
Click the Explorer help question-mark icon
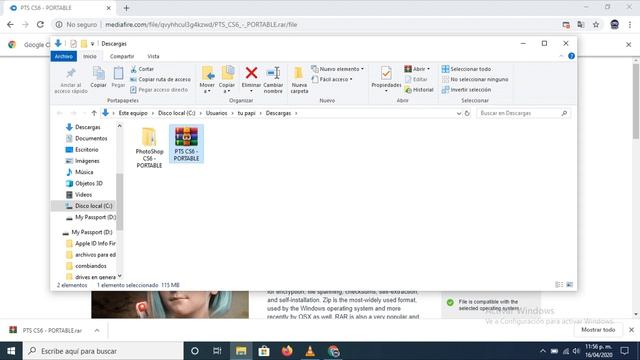[x=571, y=56]
